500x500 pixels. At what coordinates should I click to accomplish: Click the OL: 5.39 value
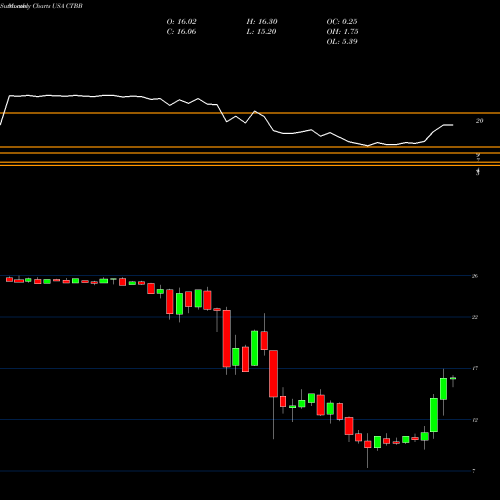coord(342,42)
